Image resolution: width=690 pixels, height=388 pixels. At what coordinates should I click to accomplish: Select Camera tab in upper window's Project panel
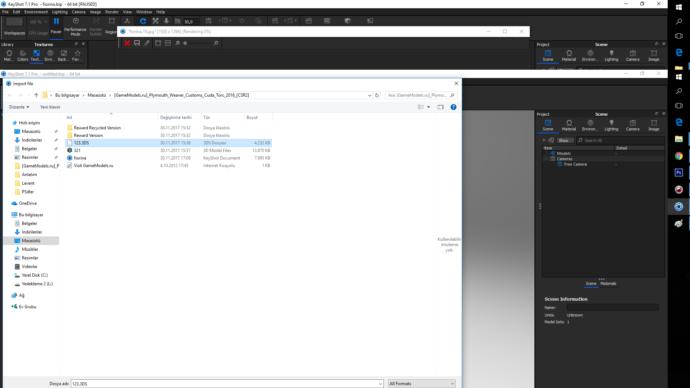pyautogui.click(x=632, y=55)
